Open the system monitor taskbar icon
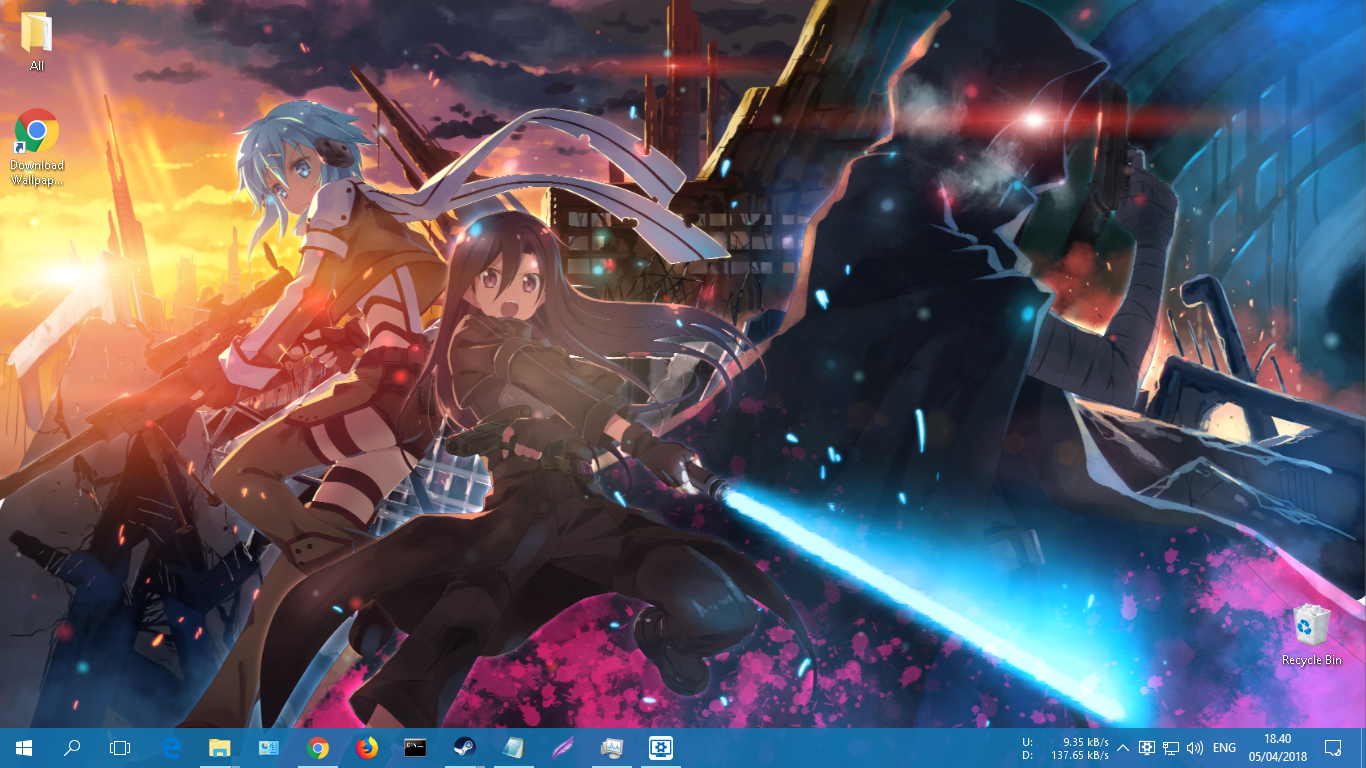The width and height of the screenshot is (1366, 768). pyautogui.click(x=612, y=747)
